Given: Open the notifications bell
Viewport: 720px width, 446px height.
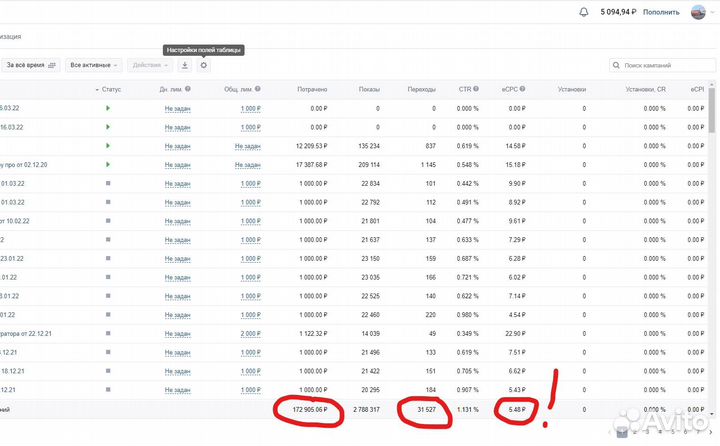Looking at the screenshot, I should click(x=584, y=12).
